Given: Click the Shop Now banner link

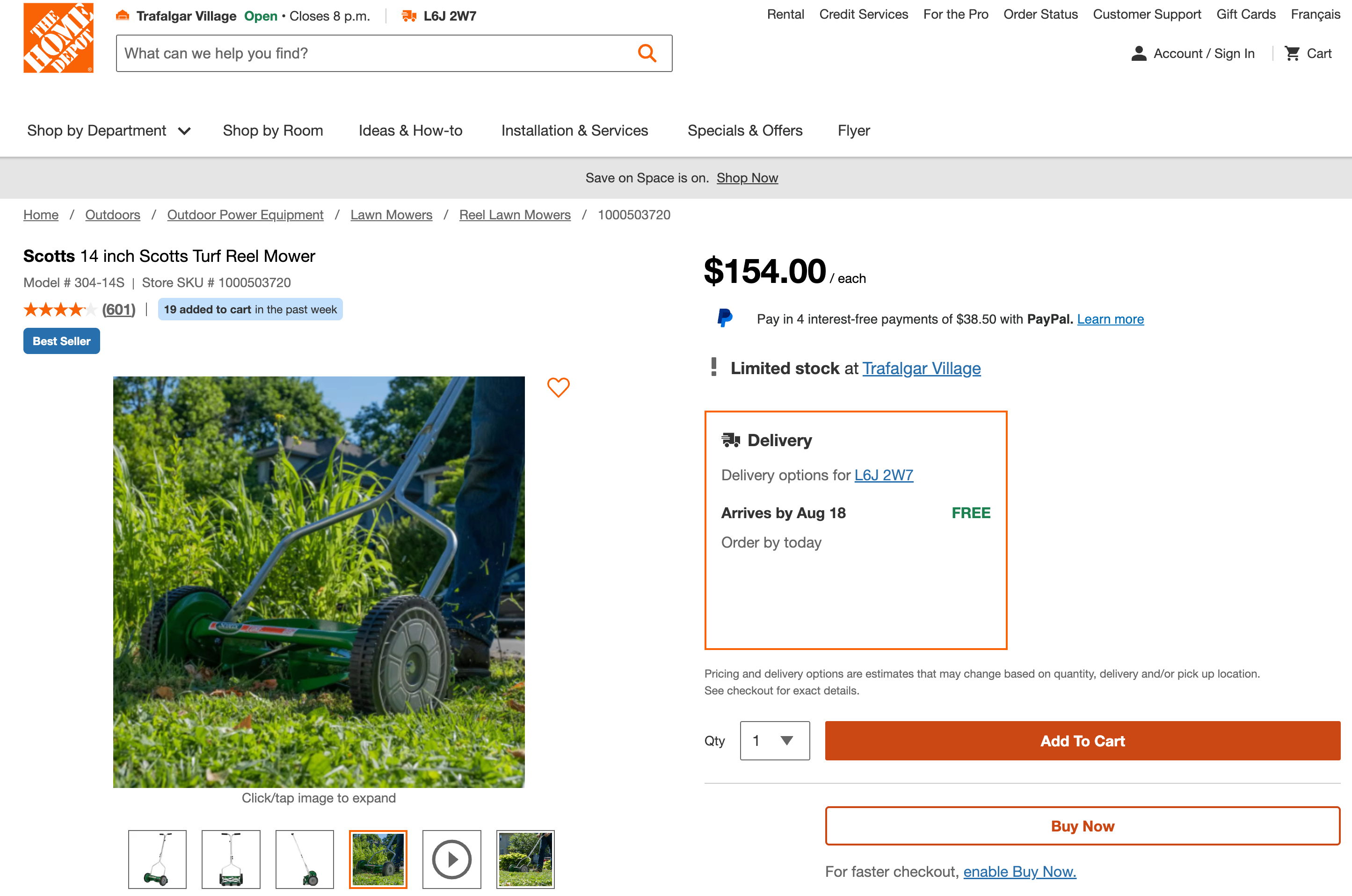Looking at the screenshot, I should click(747, 178).
